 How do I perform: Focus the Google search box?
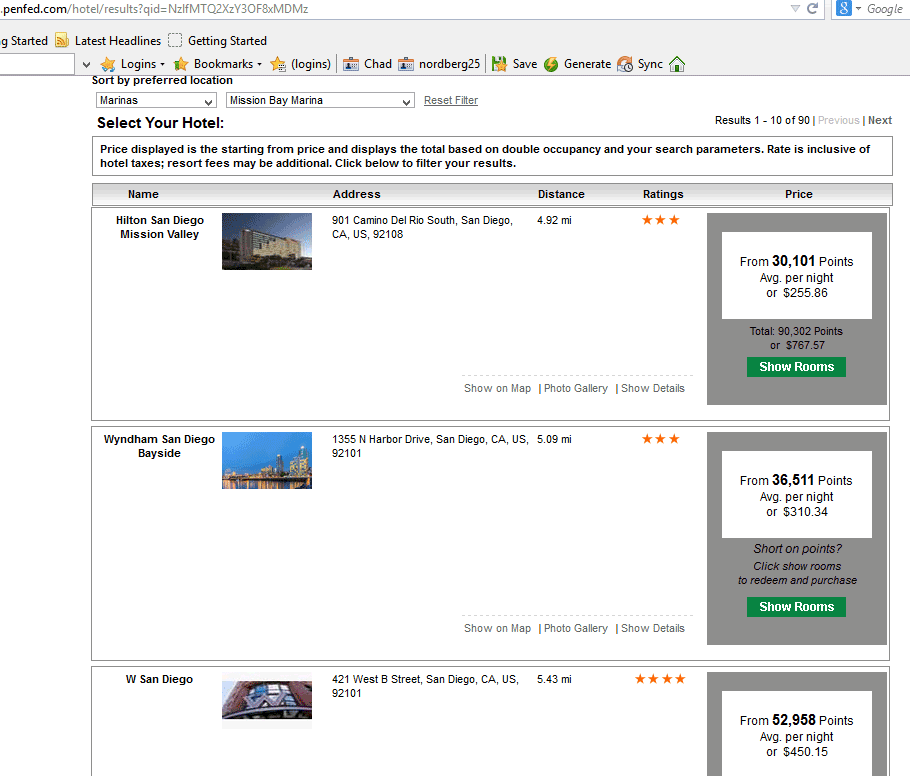coord(884,9)
